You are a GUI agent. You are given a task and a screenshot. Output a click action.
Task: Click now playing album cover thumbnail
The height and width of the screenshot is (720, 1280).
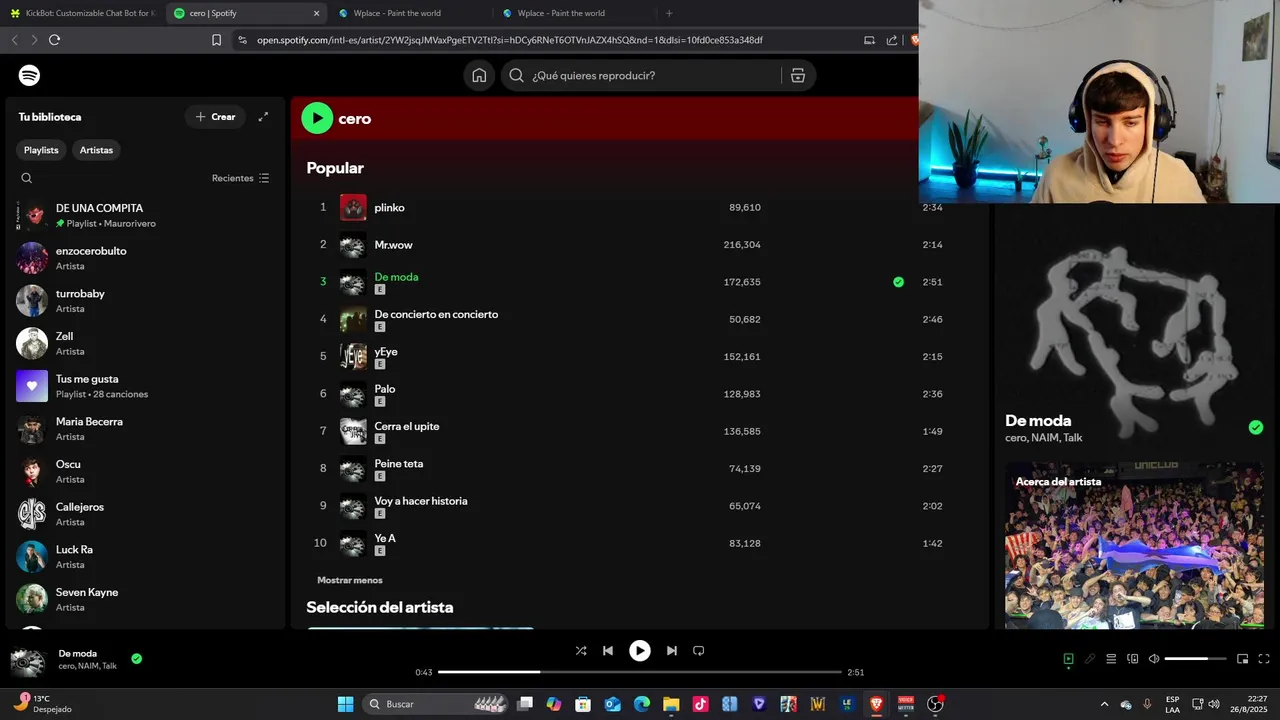coord(28,663)
